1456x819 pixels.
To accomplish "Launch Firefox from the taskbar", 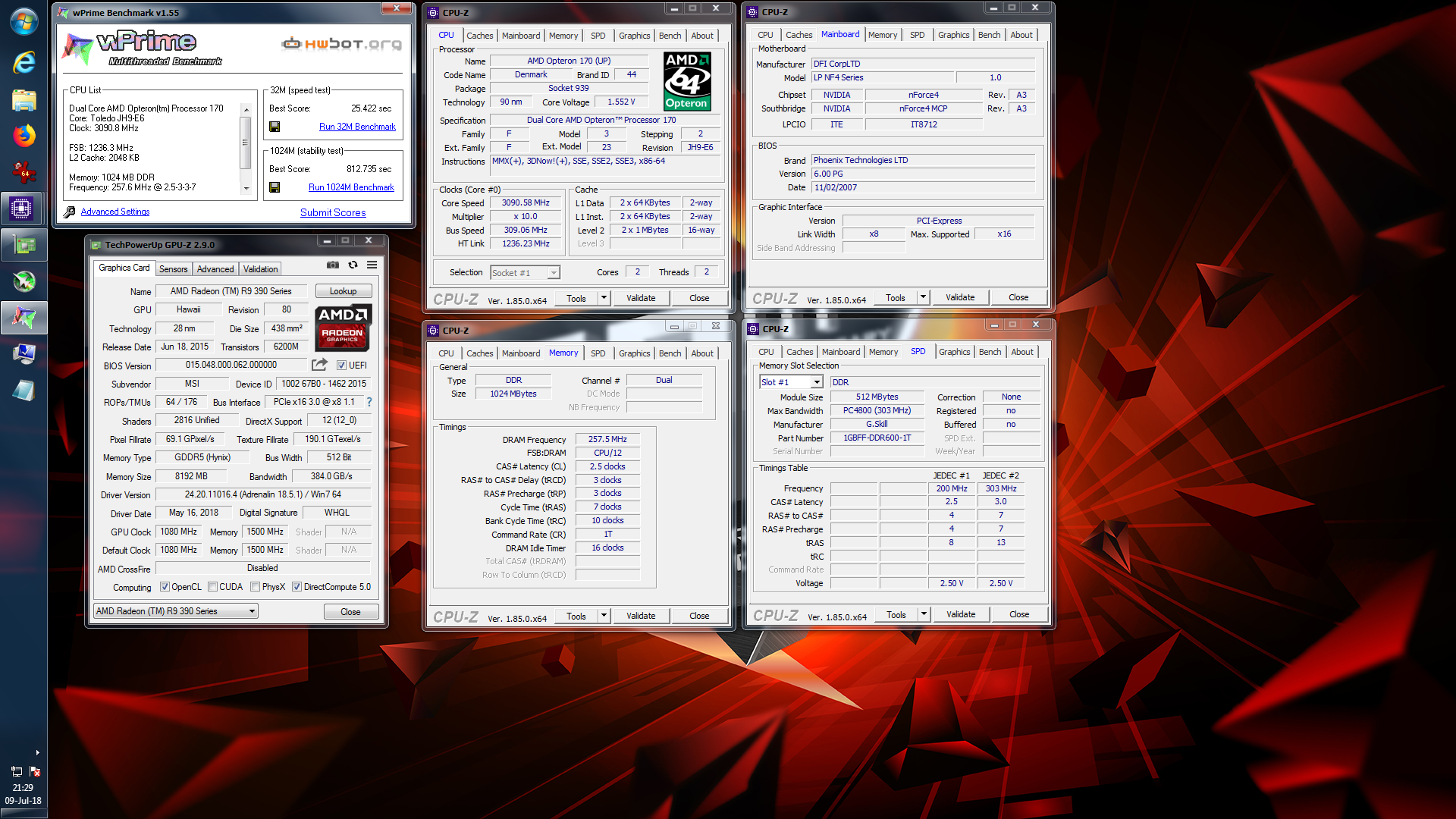I will [24, 136].
